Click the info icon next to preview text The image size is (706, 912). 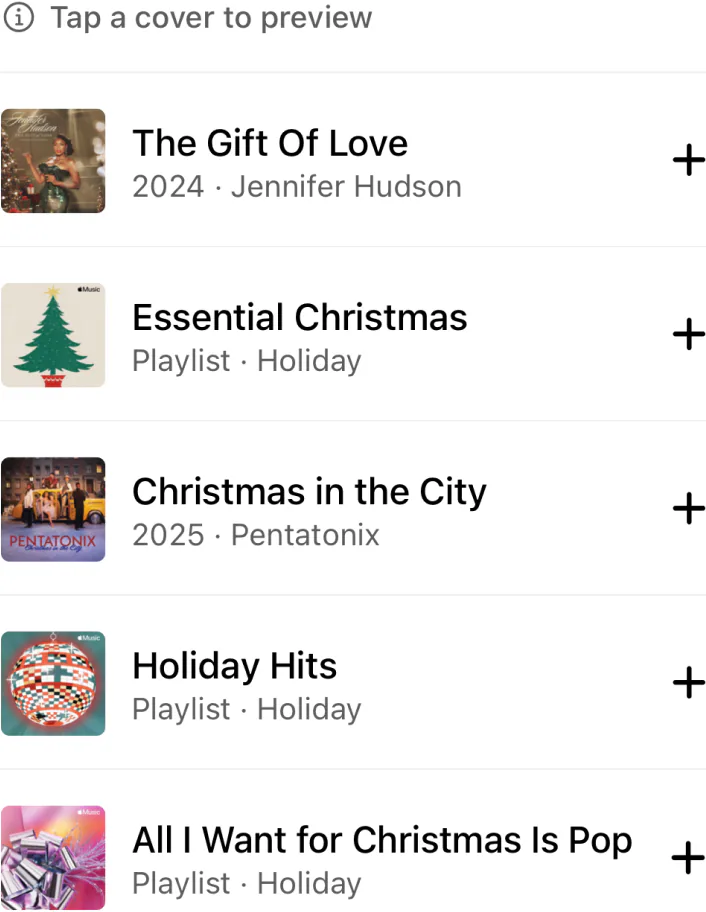tap(19, 18)
